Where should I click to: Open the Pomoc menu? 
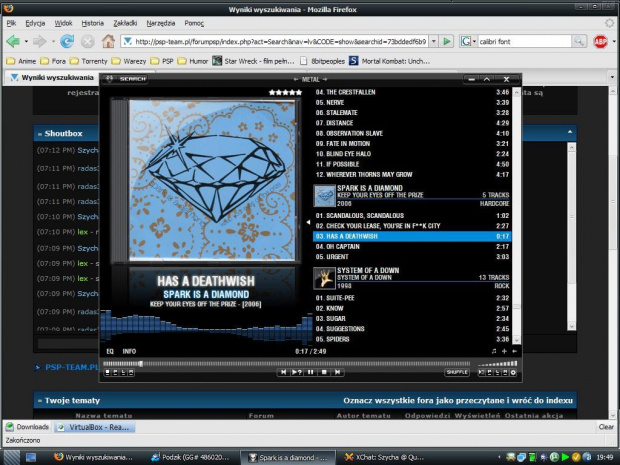pyautogui.click(x=194, y=23)
